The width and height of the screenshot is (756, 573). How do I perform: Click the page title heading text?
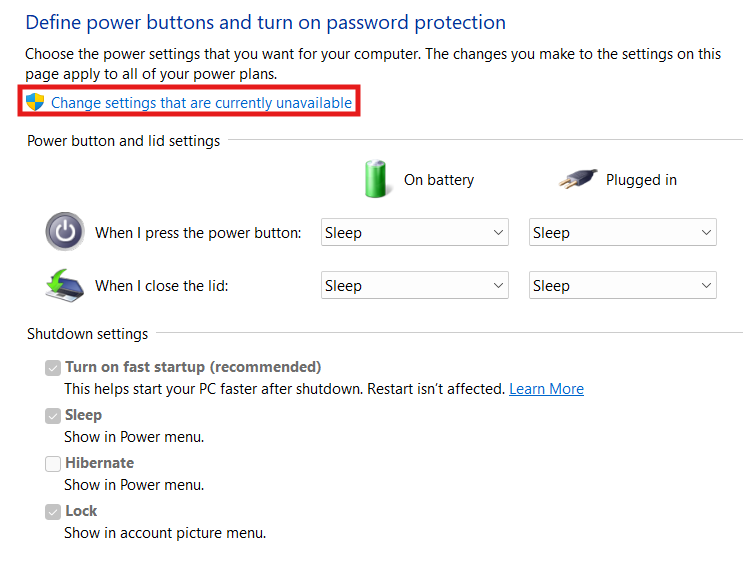point(265,22)
